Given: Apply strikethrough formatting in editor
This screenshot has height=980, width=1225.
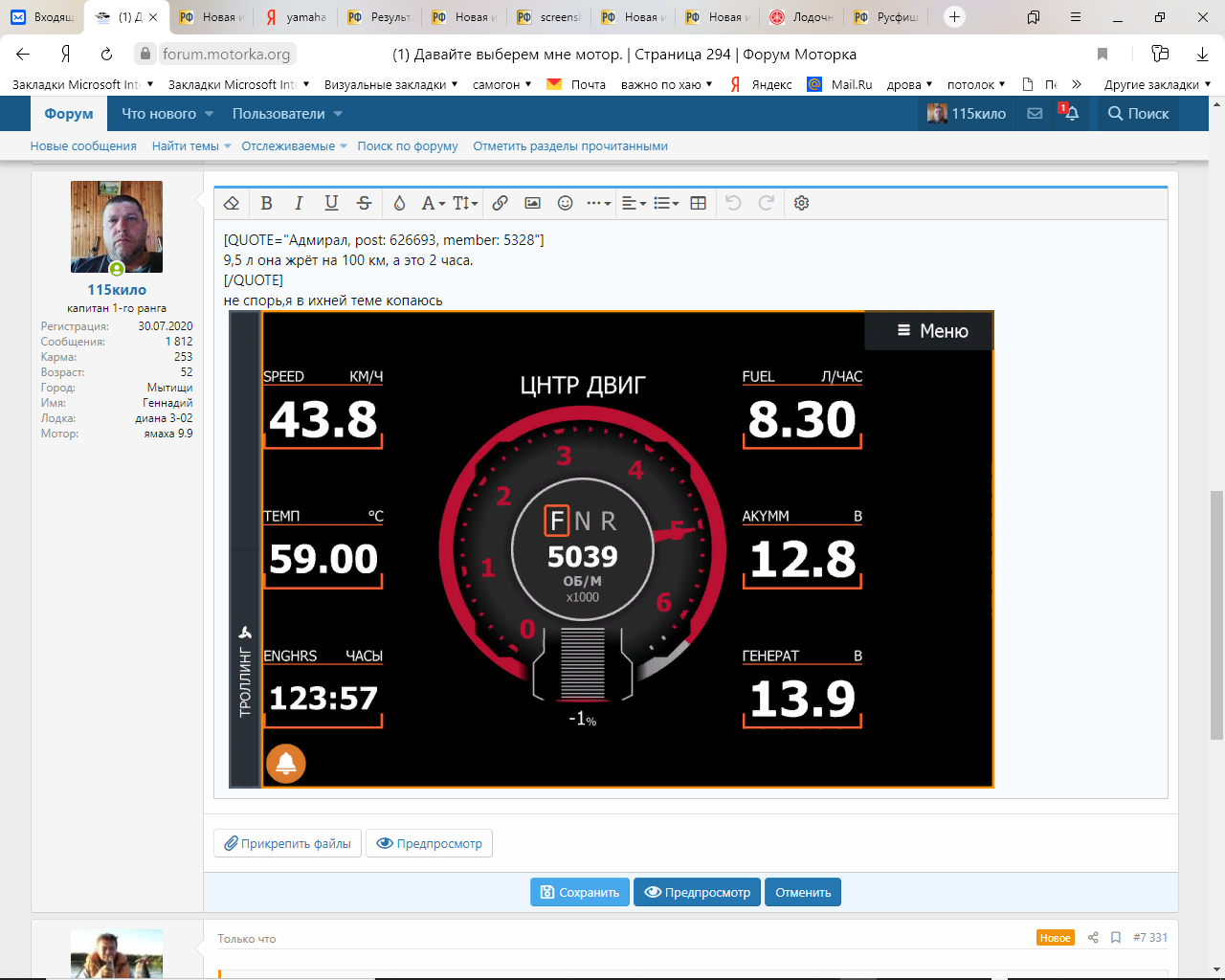Looking at the screenshot, I should click(x=364, y=203).
